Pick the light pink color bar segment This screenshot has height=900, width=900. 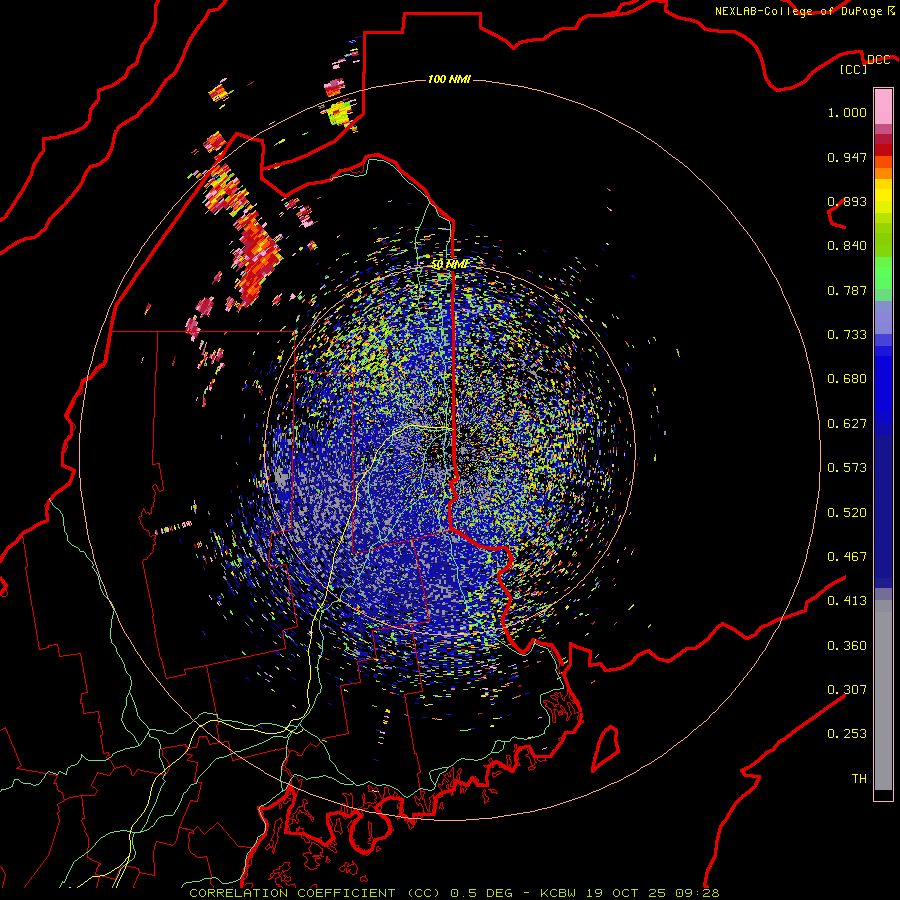pos(883,107)
